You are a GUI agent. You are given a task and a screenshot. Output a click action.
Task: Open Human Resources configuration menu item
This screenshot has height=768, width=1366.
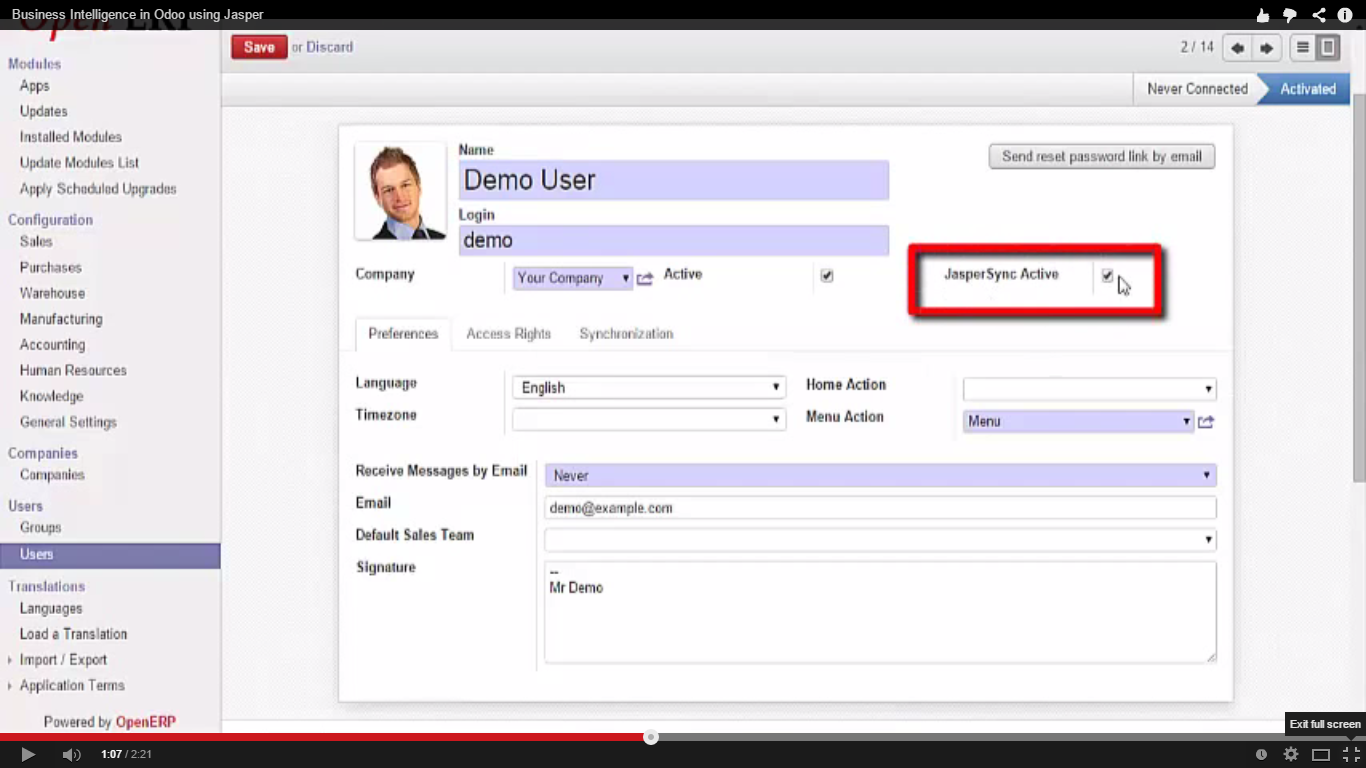(73, 370)
